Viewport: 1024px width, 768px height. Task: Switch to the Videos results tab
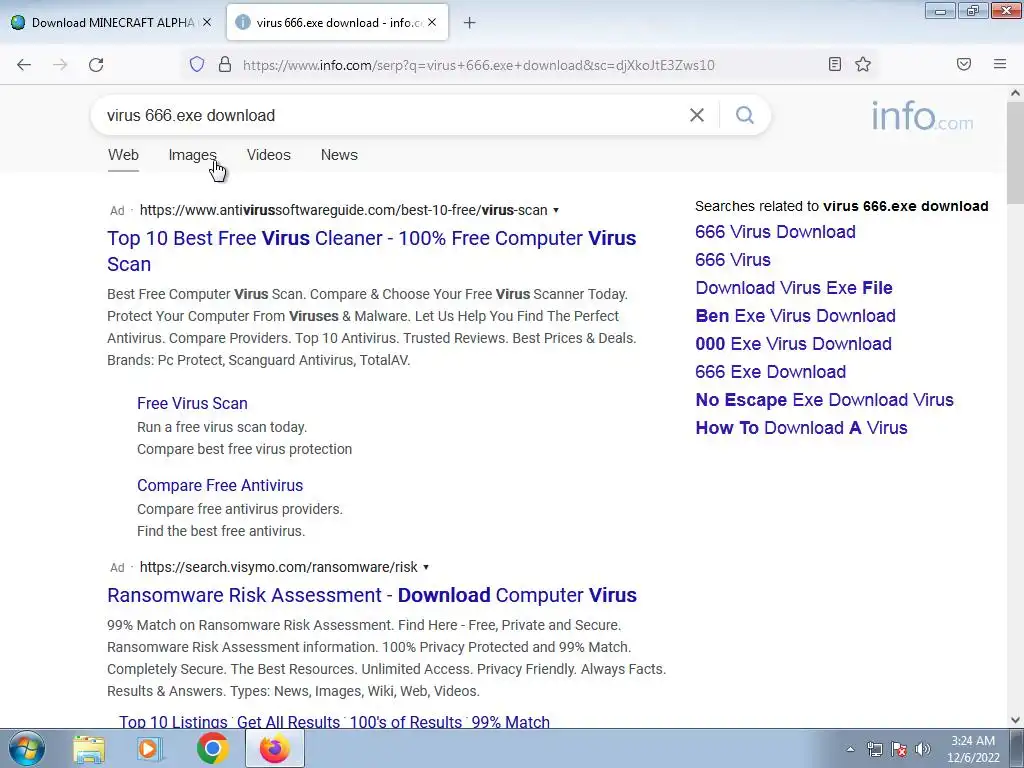pos(268,155)
